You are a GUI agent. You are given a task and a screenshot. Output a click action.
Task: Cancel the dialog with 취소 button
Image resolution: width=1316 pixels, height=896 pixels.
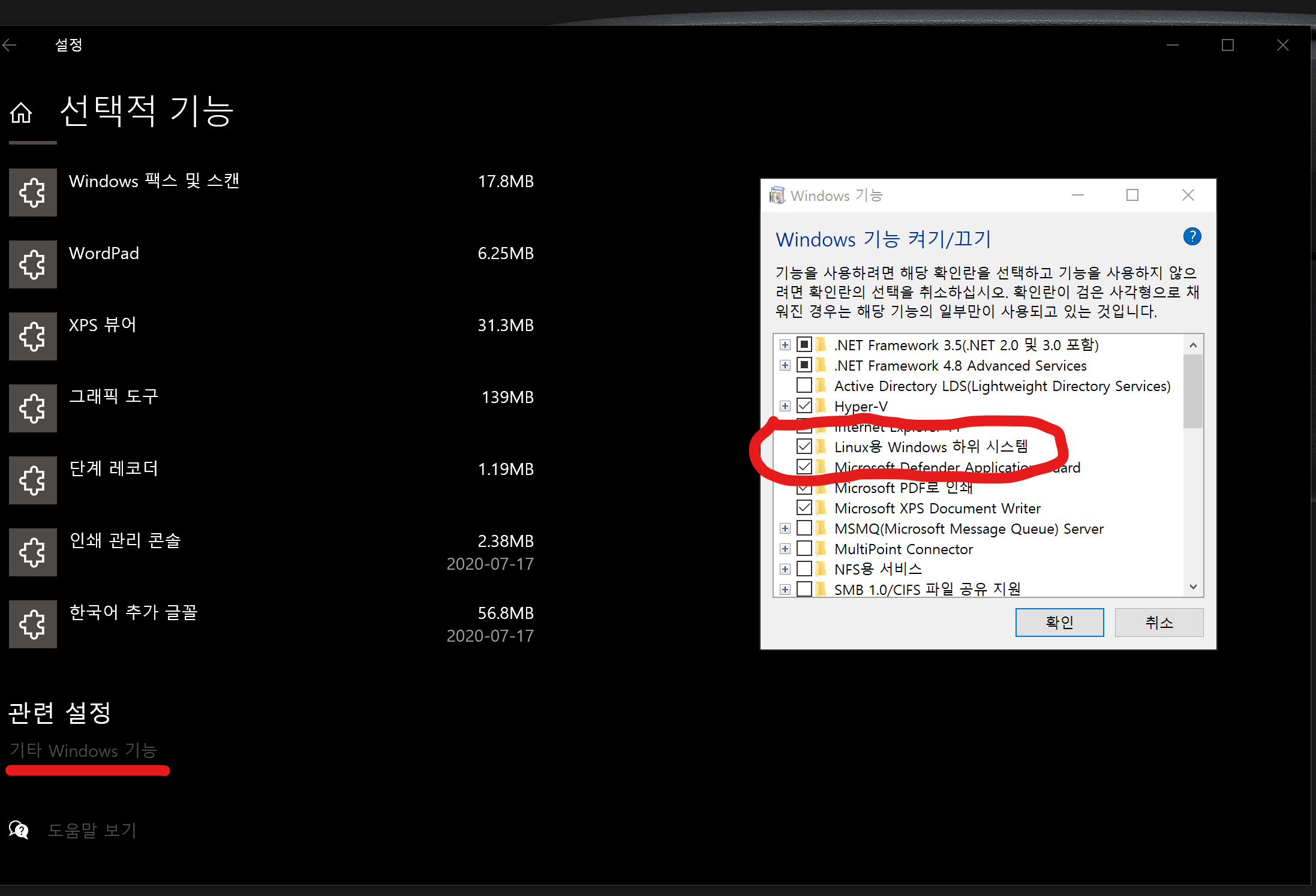1159,623
